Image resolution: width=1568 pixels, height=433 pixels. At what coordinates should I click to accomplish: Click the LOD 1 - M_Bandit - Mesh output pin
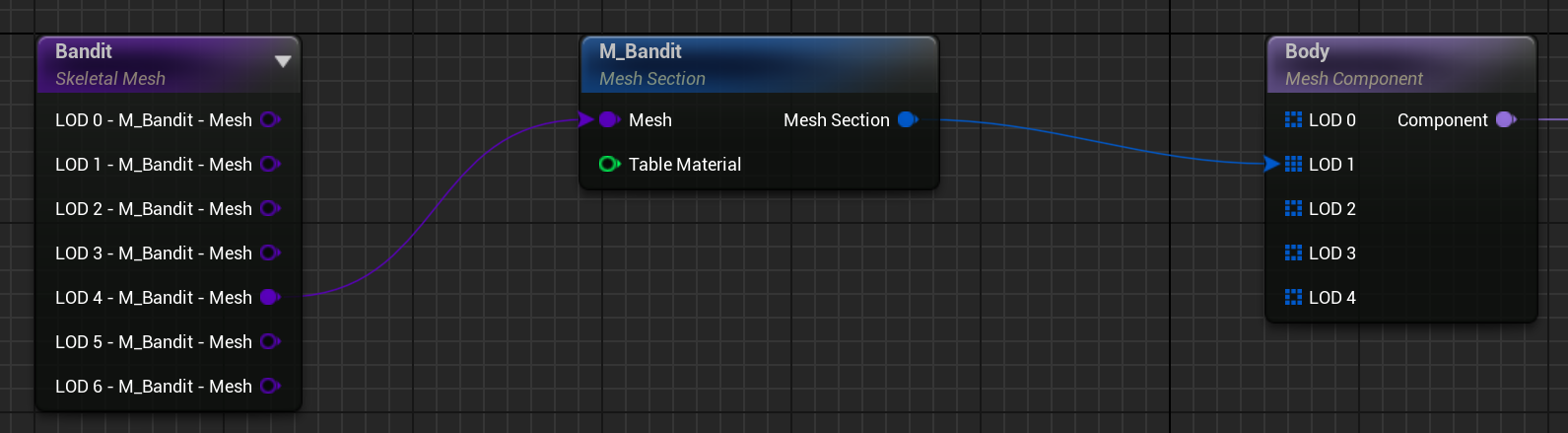(270, 165)
